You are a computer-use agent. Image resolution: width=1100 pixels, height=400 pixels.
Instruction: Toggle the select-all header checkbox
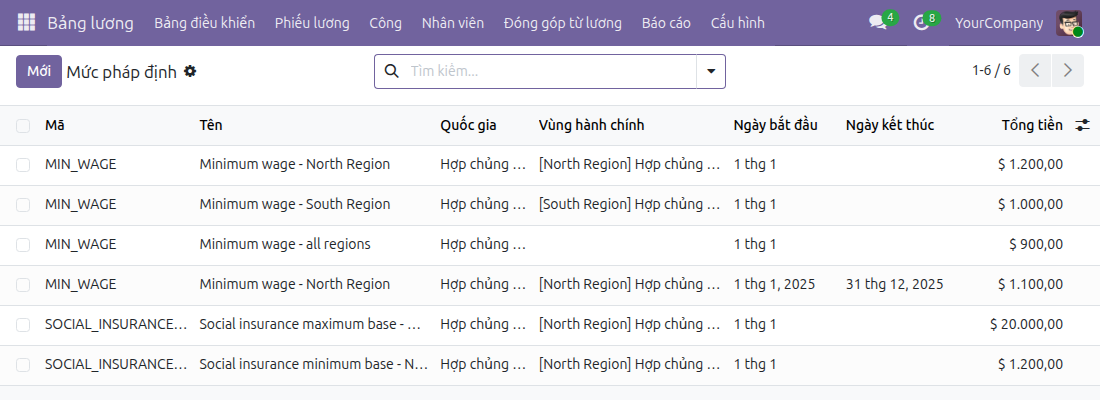point(23,126)
